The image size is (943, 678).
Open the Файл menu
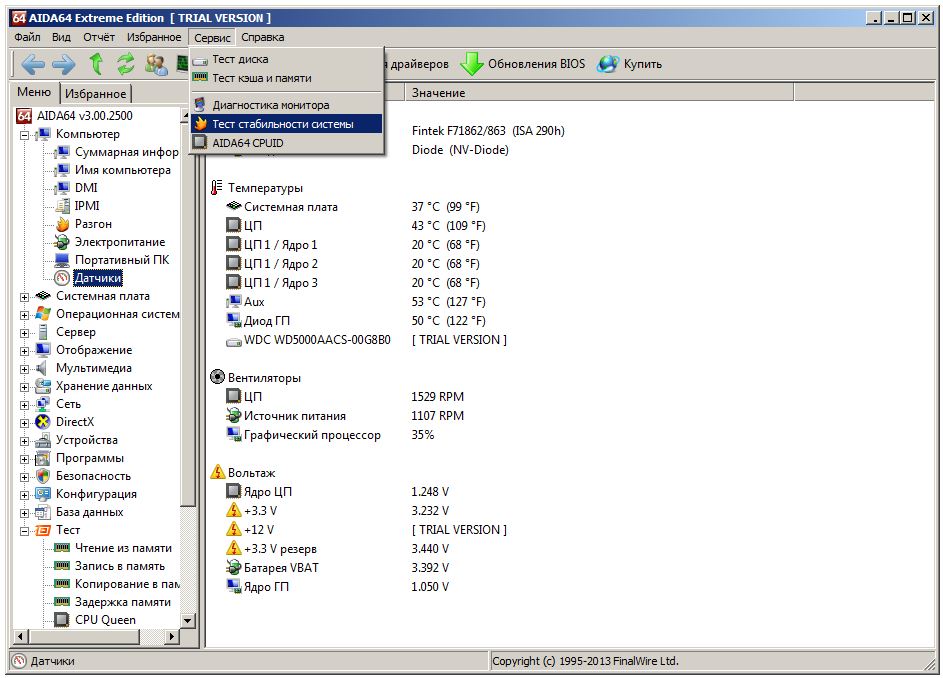[x=27, y=37]
